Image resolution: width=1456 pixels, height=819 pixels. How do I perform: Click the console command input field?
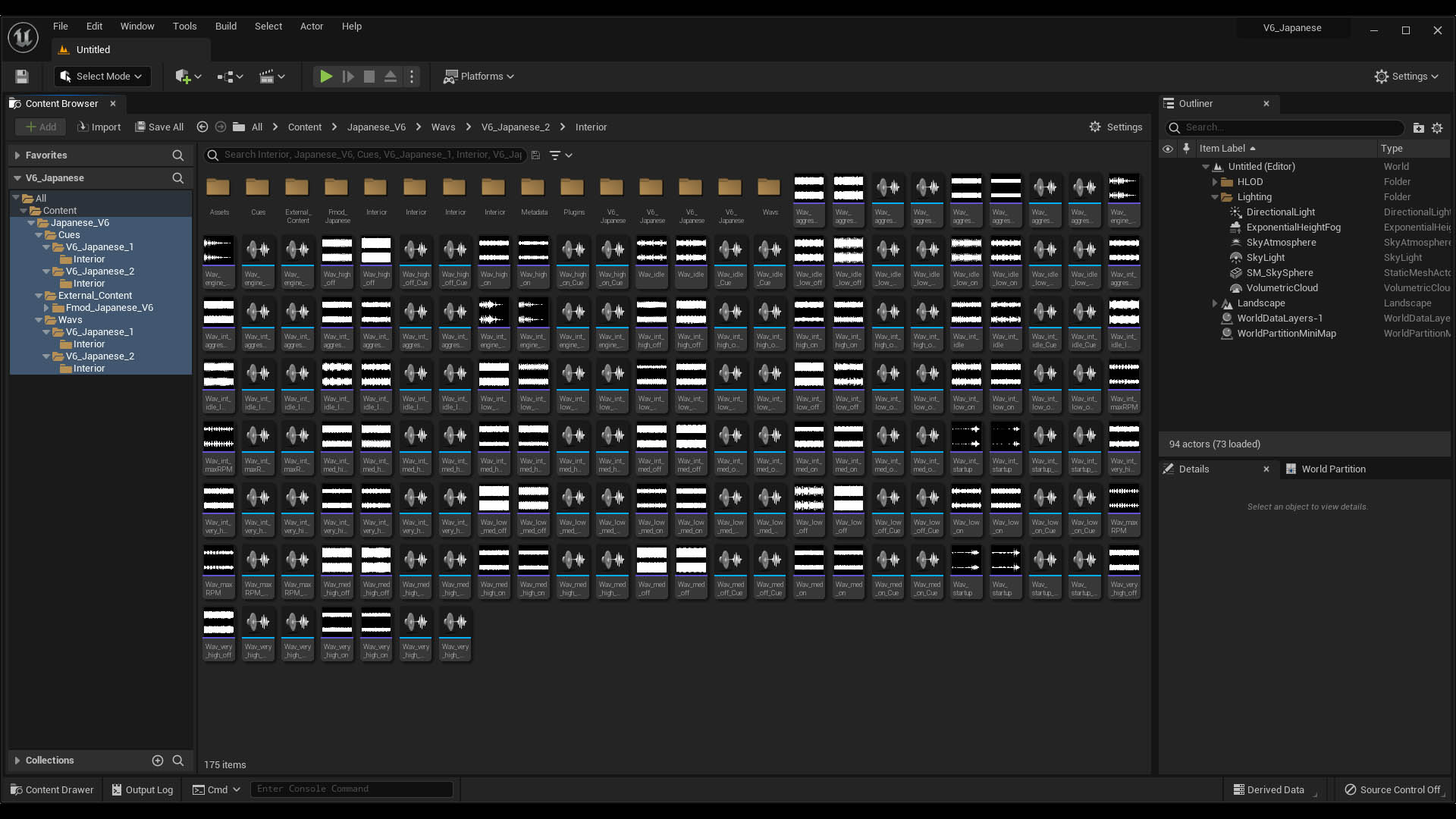(x=351, y=789)
